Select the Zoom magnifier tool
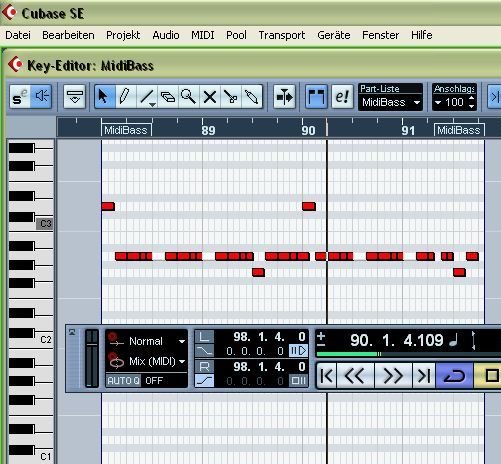The image size is (501, 464). pos(189,97)
